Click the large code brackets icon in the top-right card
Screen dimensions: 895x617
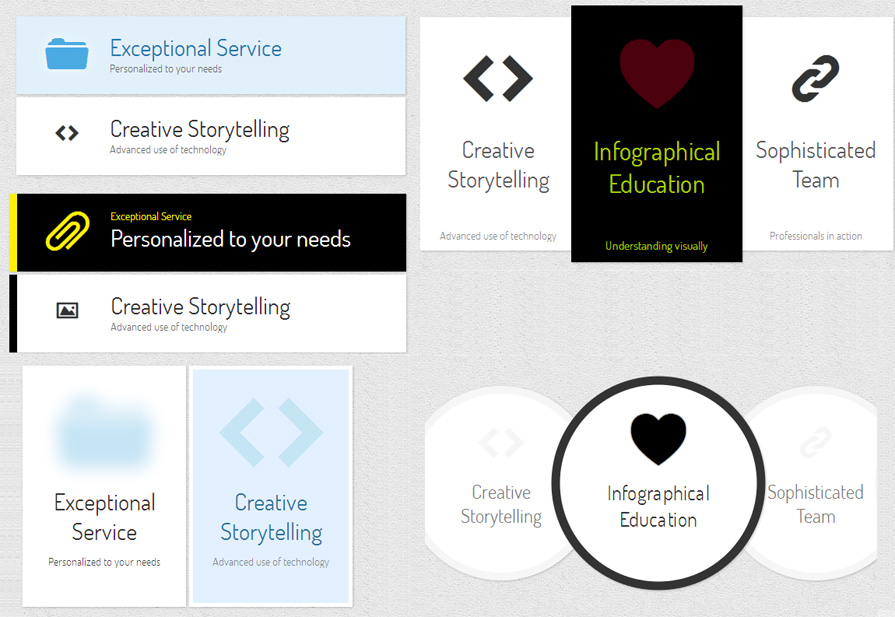(498, 79)
